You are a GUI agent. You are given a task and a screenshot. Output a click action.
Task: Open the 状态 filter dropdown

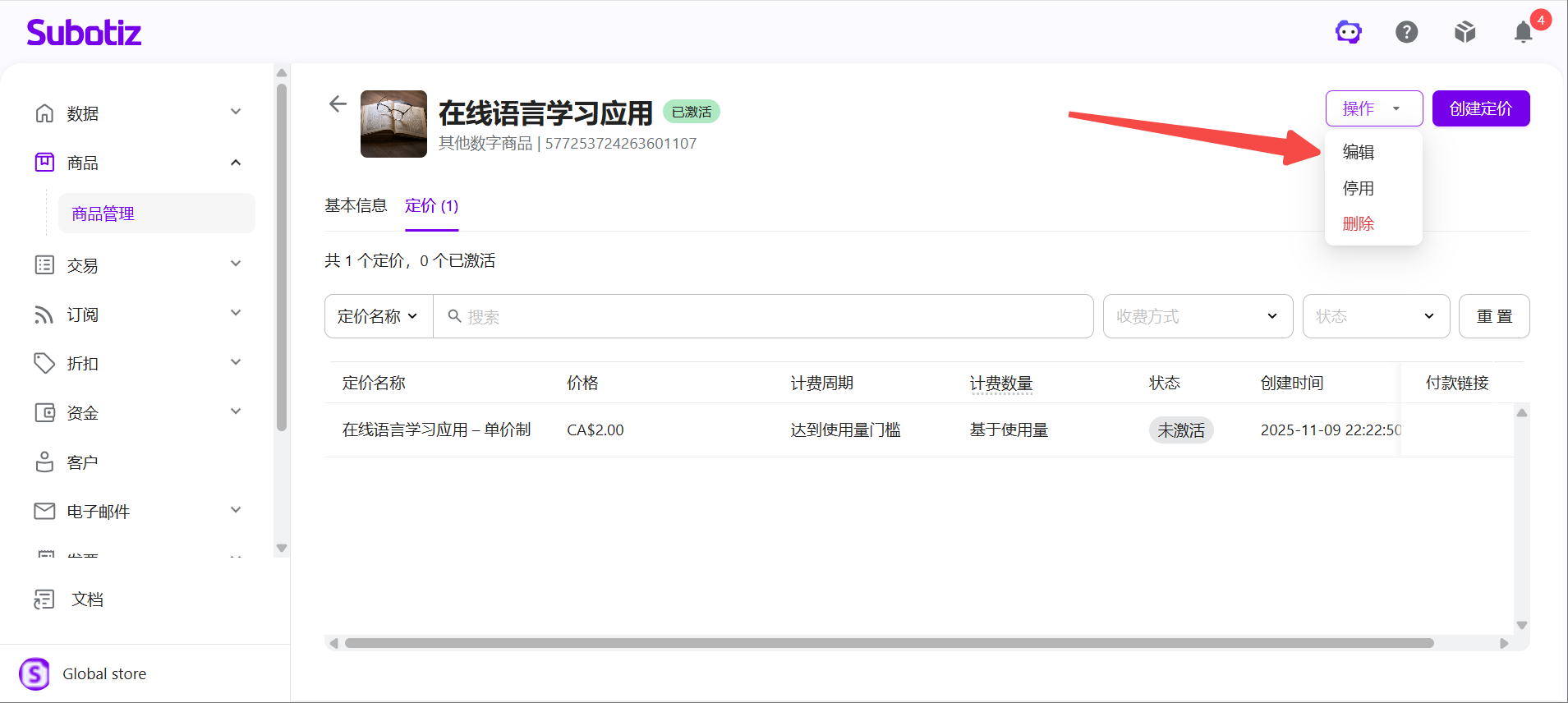pos(1376,316)
